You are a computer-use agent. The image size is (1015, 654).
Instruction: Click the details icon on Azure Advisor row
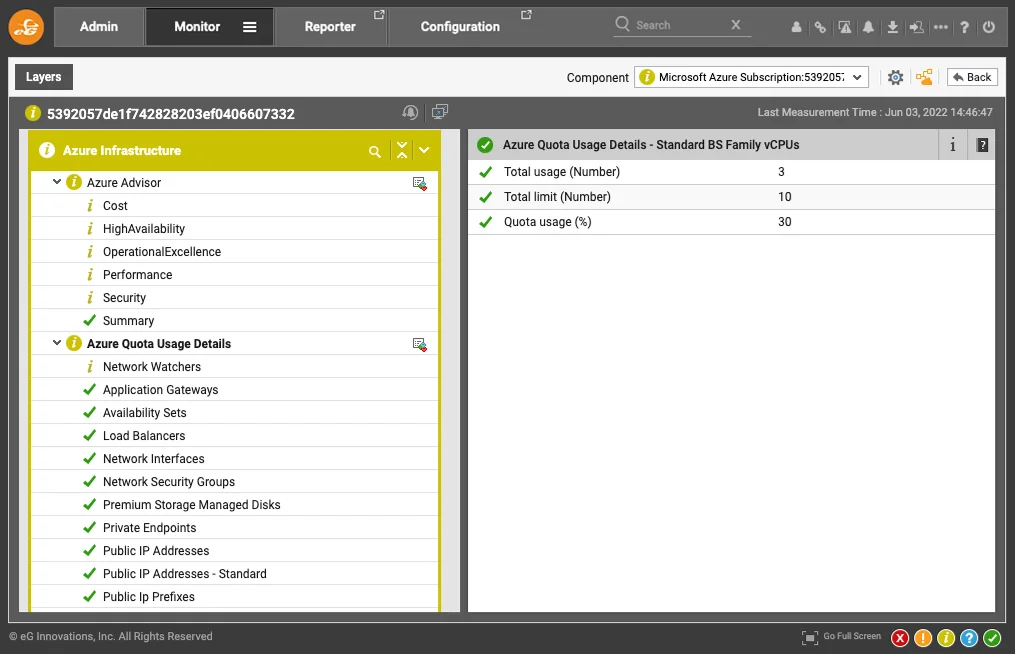[419, 183]
